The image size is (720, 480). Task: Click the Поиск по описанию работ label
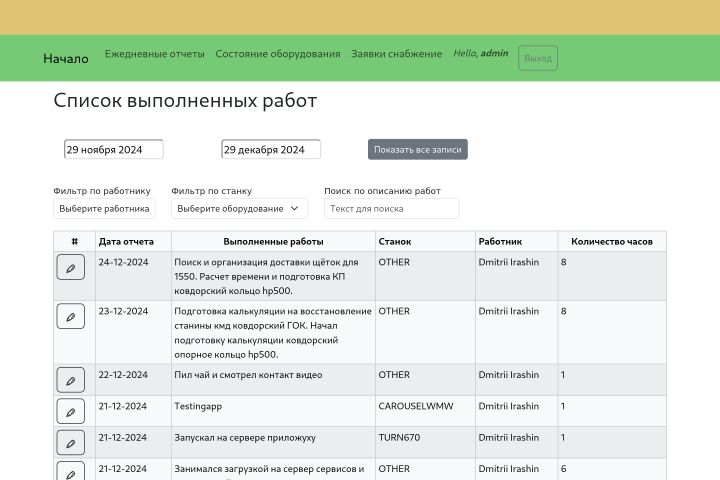coord(382,191)
